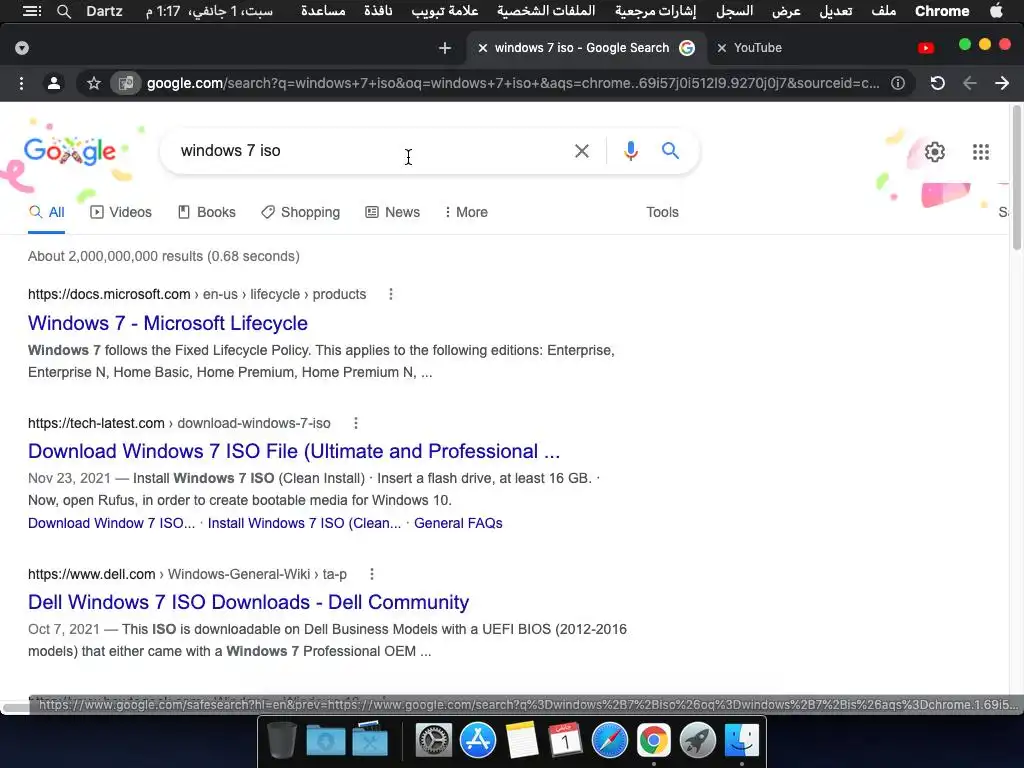
Task: Run search with the blue magnifier icon
Action: (670, 151)
